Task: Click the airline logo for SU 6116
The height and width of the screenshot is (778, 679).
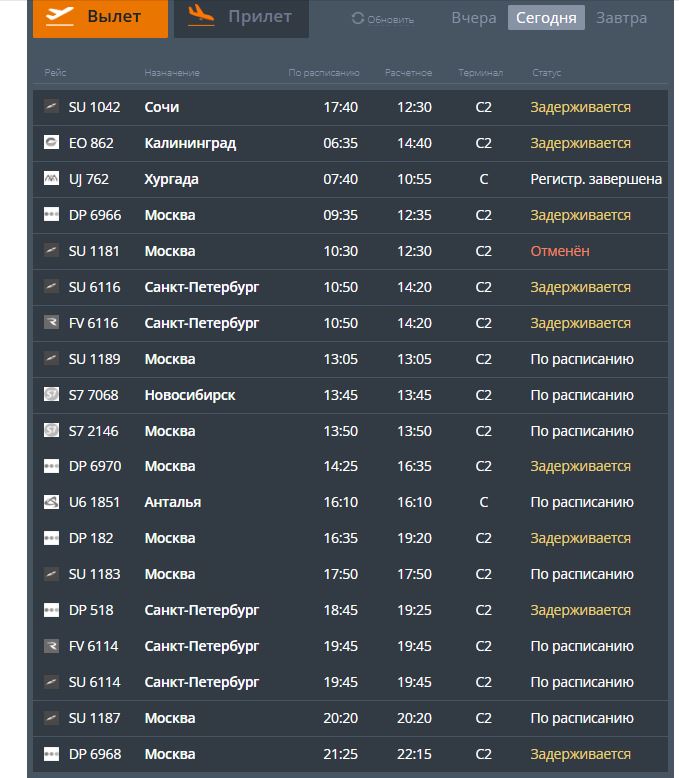Action: [x=51, y=286]
